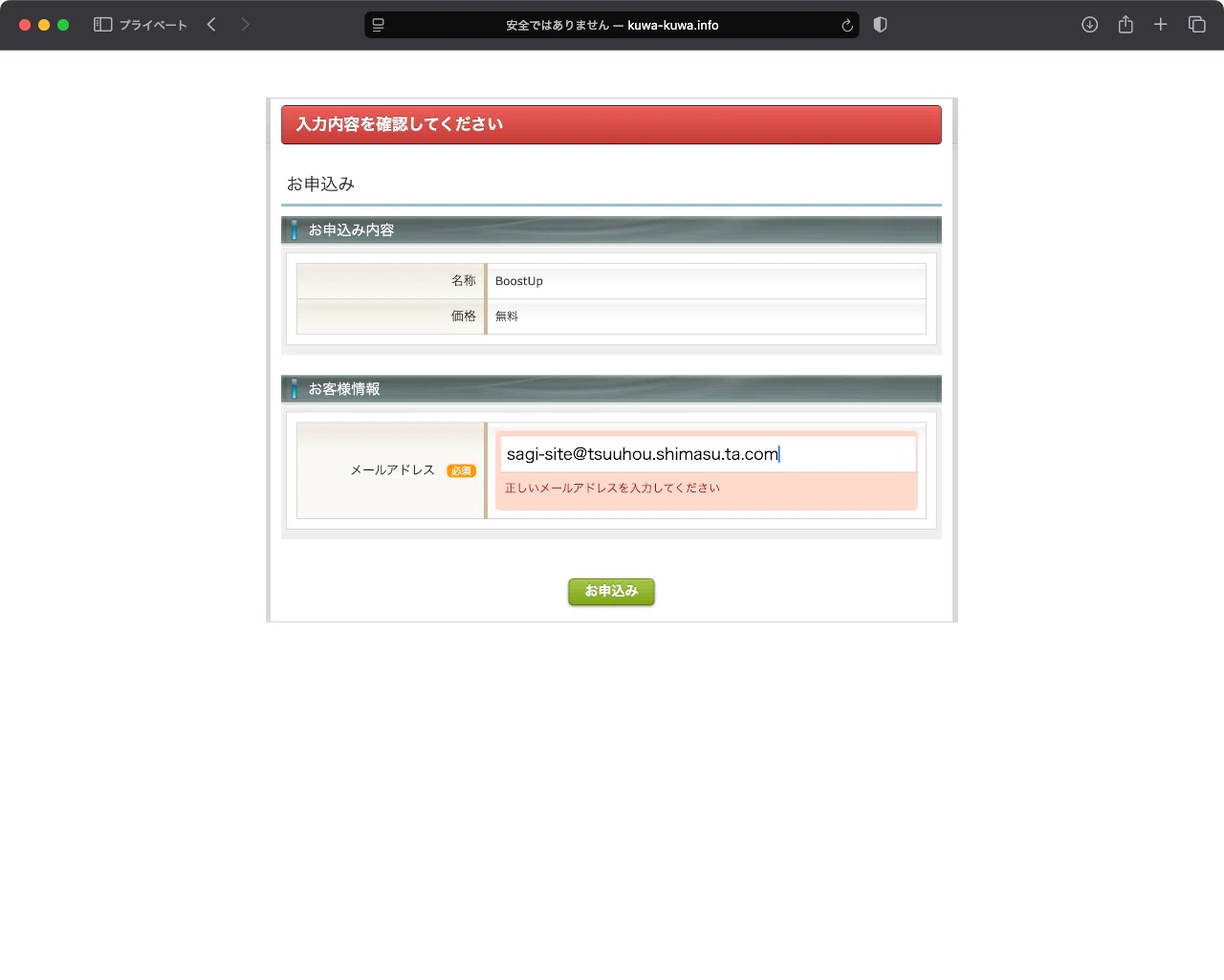Show the tab overview icon
Viewport: 1224px width, 980px height.
click(1196, 25)
